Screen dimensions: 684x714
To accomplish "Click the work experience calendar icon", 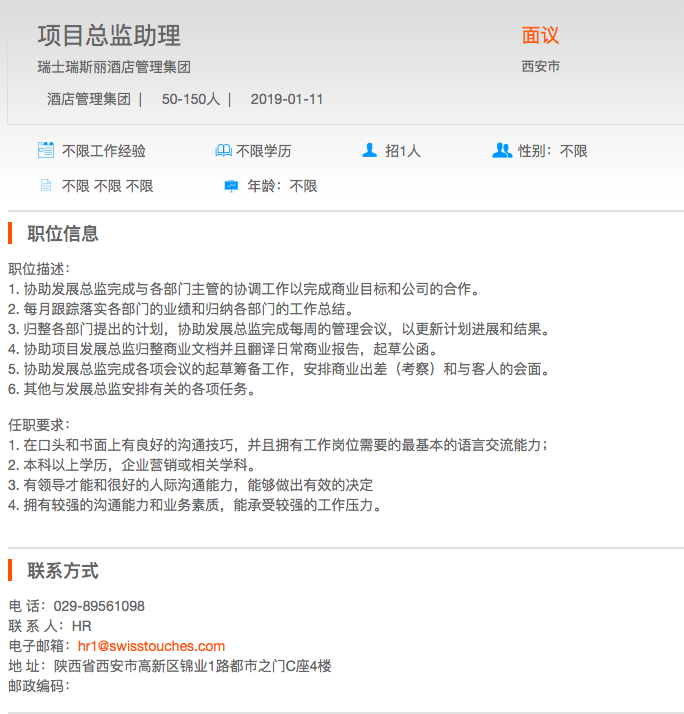I will point(45,151).
